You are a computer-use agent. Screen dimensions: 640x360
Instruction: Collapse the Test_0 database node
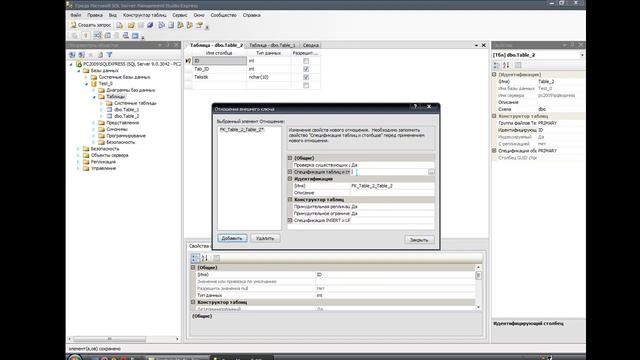[x=87, y=84]
